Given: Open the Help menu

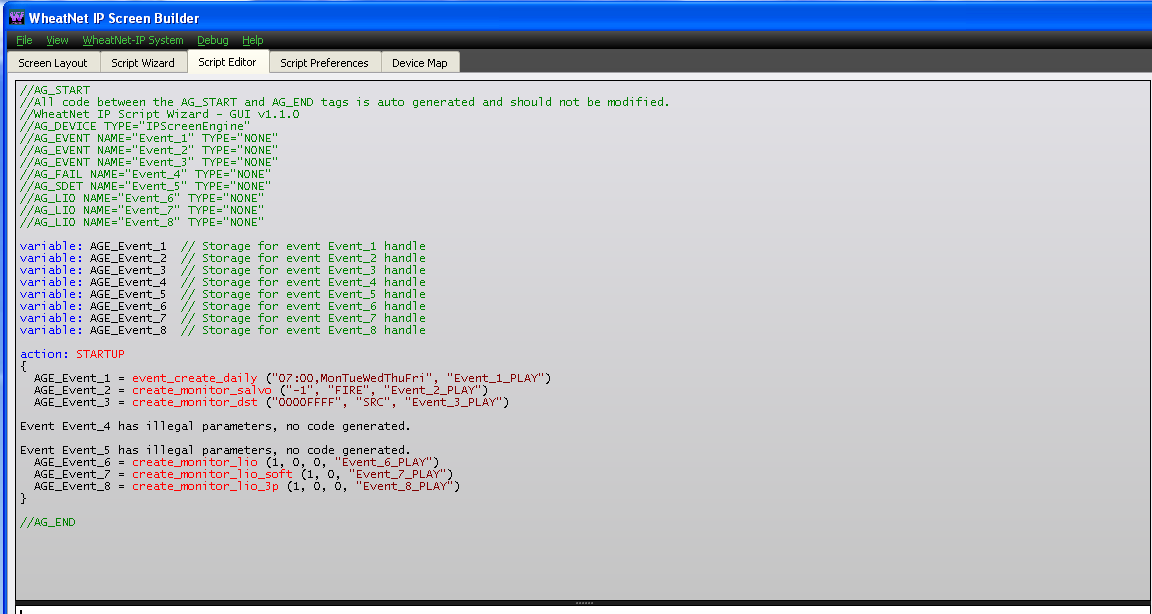Looking at the screenshot, I should pos(253,40).
